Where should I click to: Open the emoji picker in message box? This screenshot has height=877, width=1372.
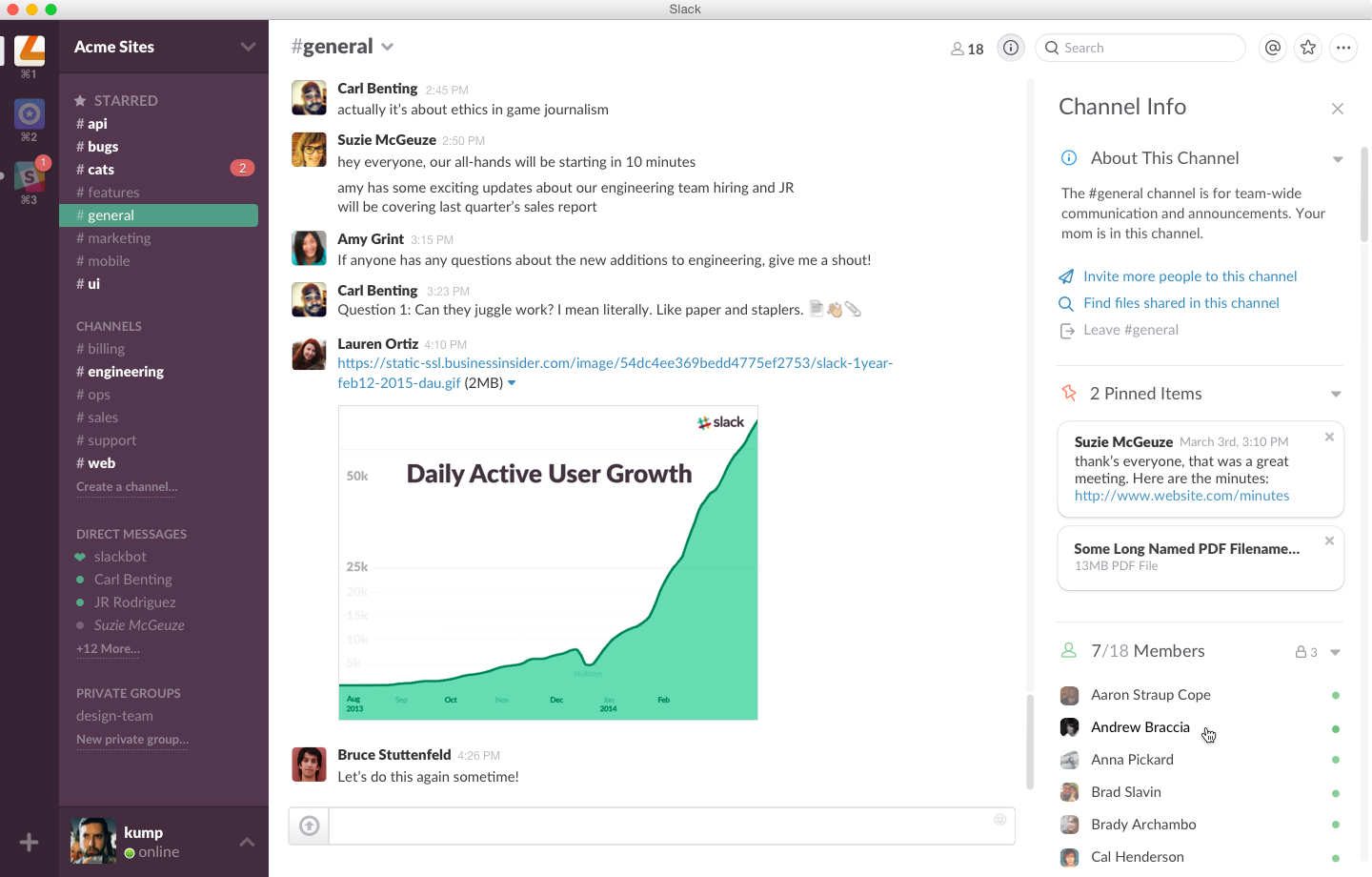point(1000,820)
